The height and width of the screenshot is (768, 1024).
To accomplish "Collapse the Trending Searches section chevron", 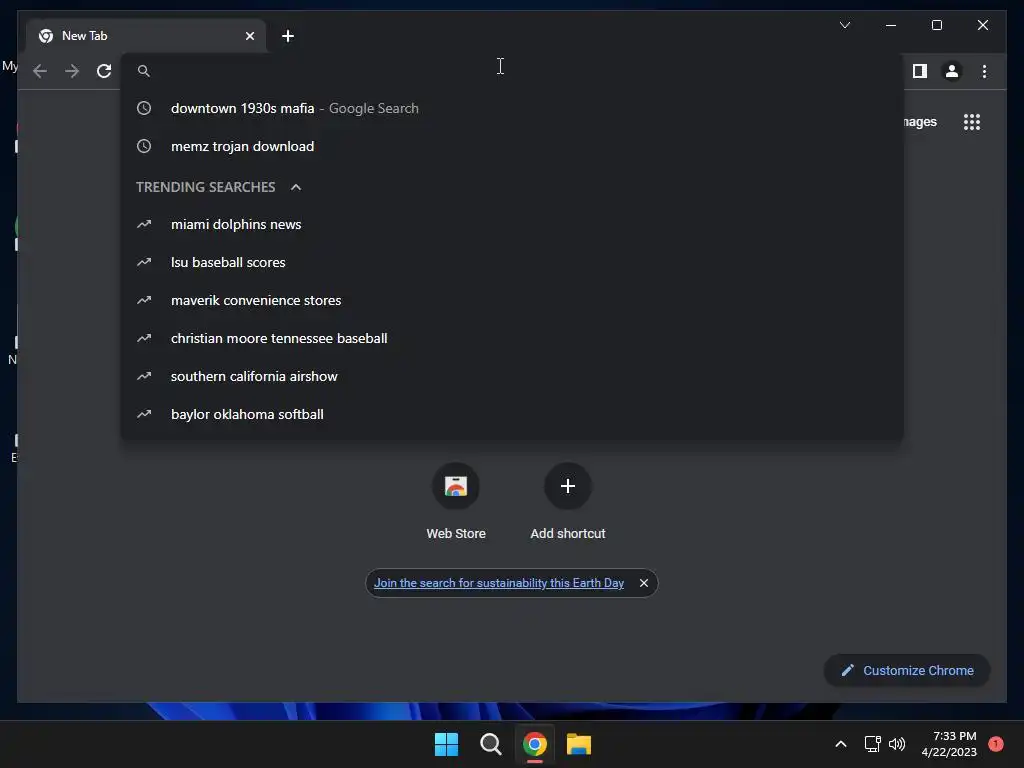I will click(x=296, y=187).
